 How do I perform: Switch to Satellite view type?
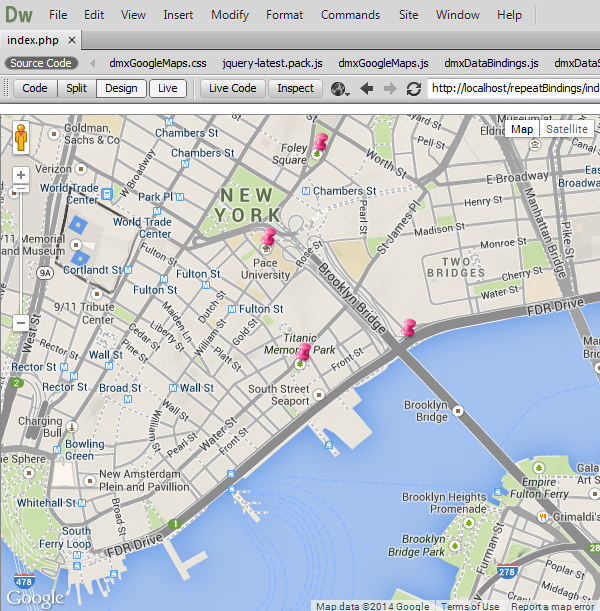(x=566, y=129)
